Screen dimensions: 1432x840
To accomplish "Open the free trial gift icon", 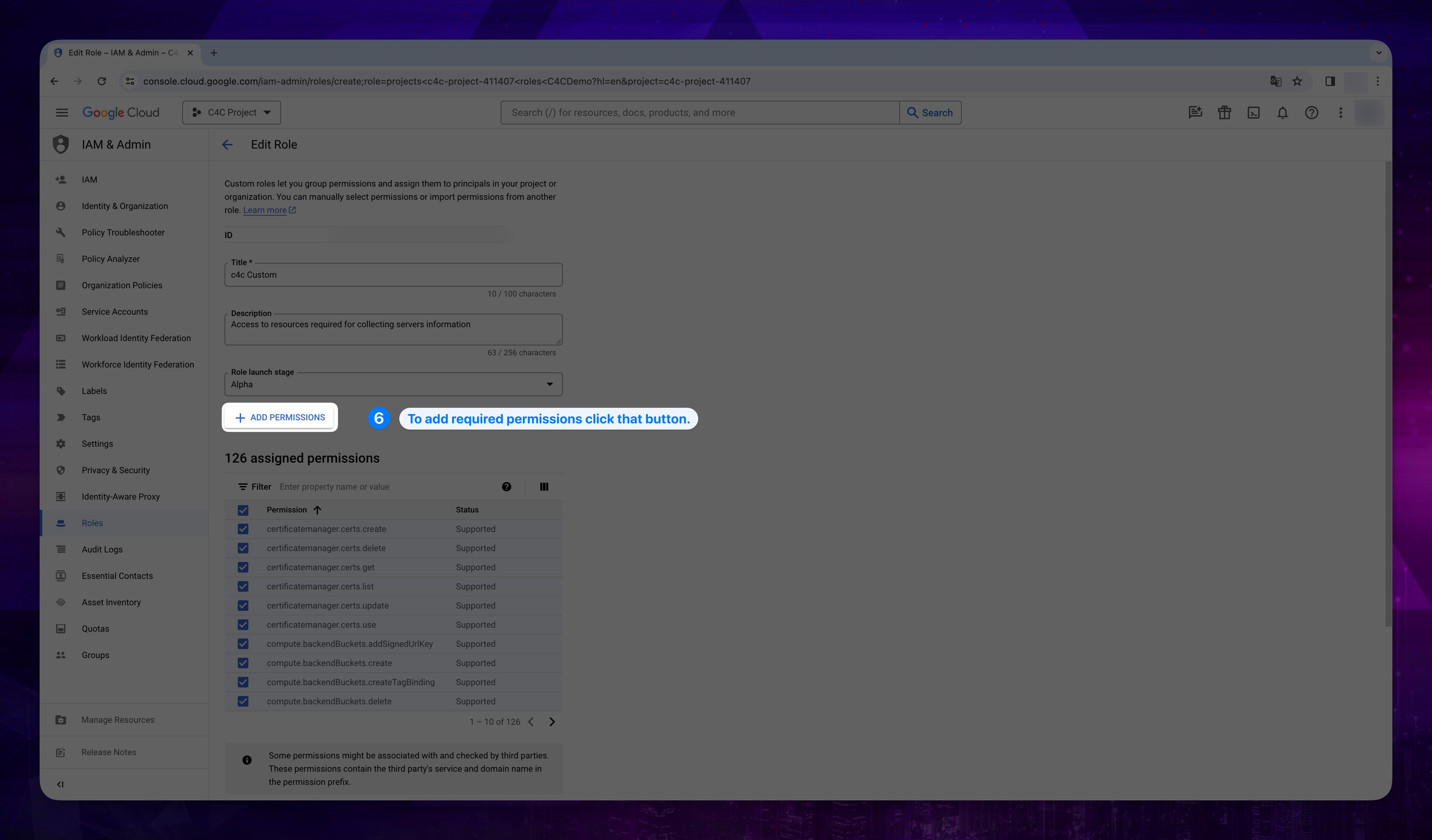I will [1224, 113].
